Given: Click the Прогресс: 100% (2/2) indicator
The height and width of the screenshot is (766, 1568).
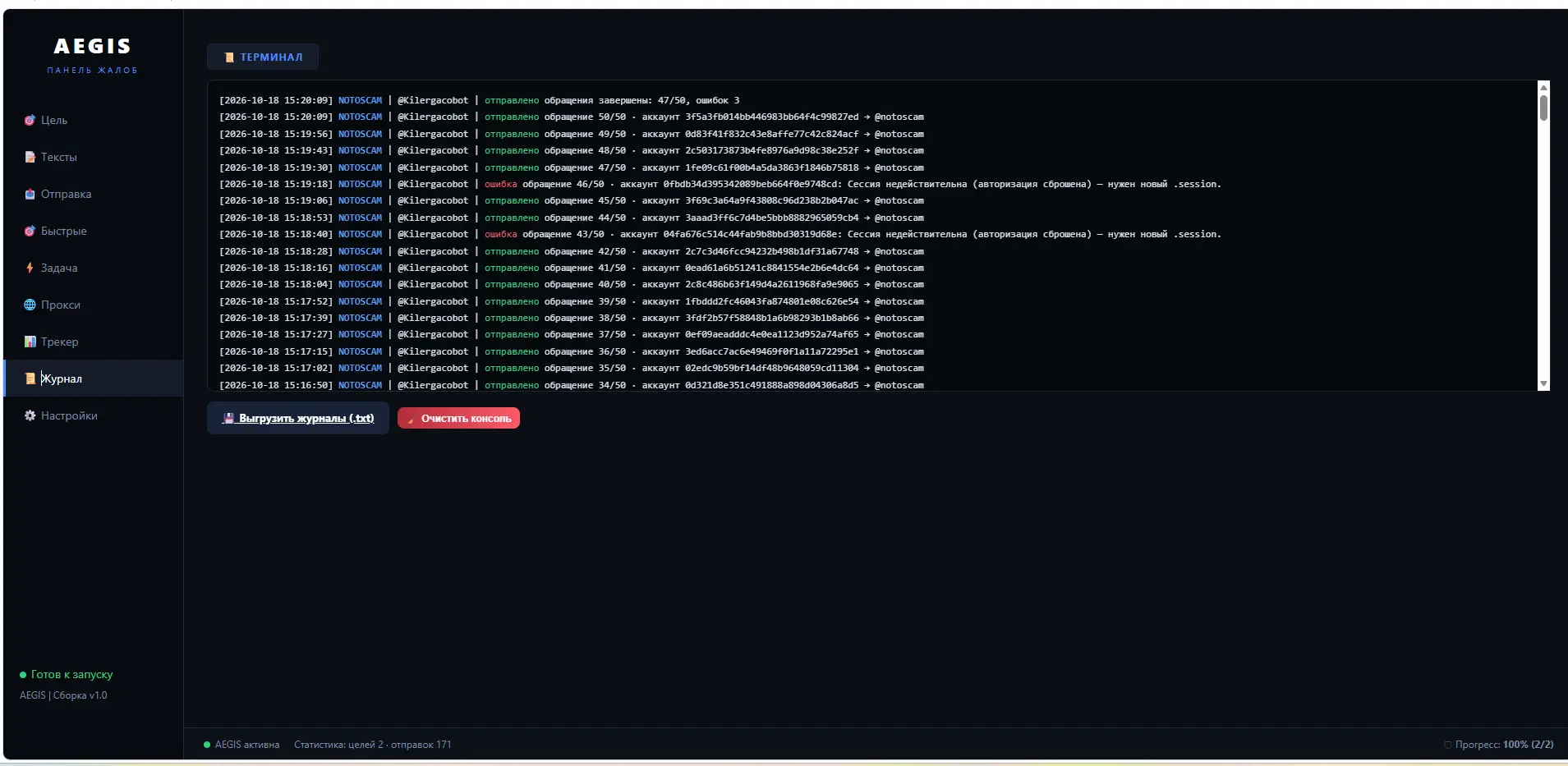Looking at the screenshot, I should pos(1498,745).
